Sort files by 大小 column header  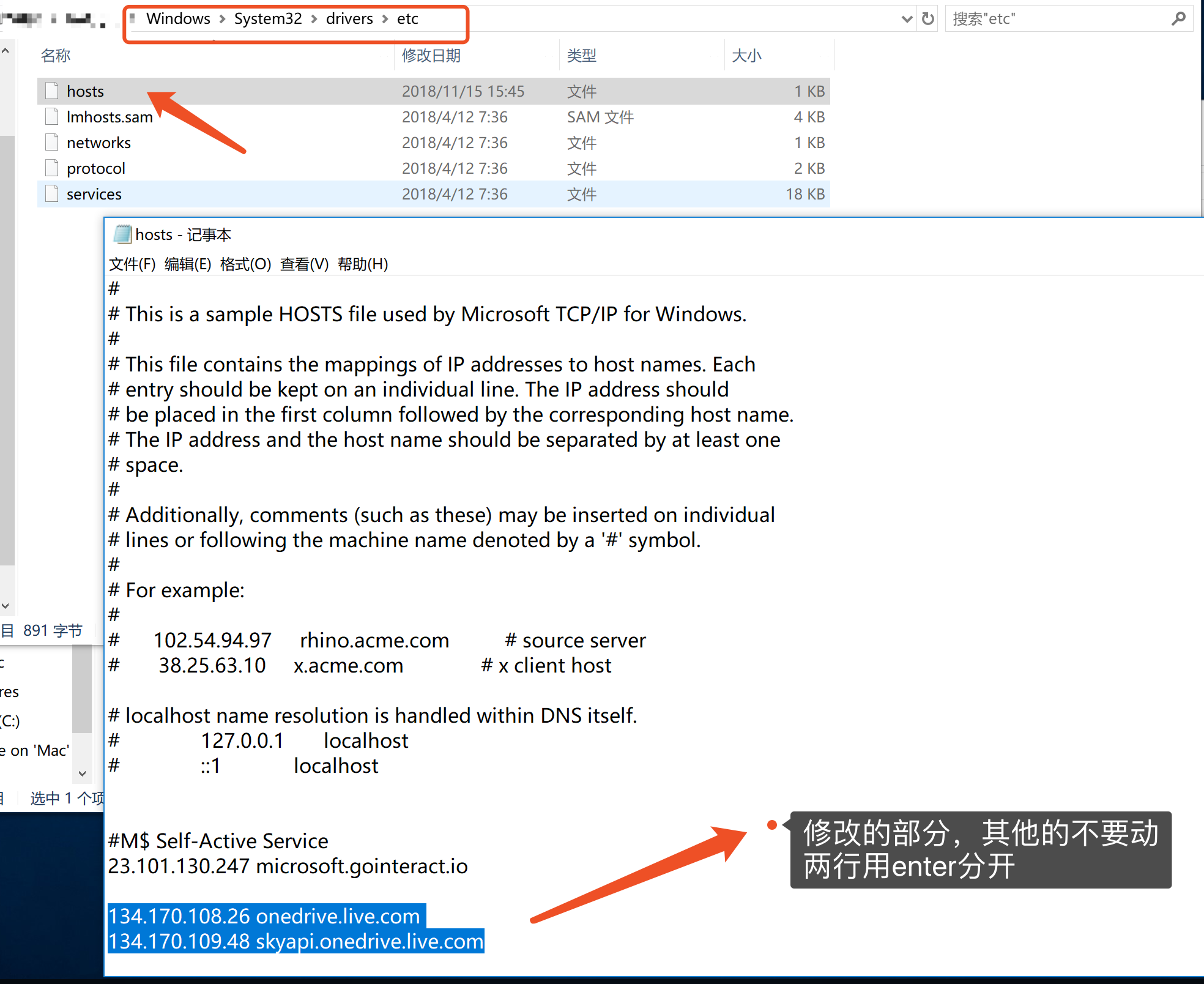click(x=746, y=56)
